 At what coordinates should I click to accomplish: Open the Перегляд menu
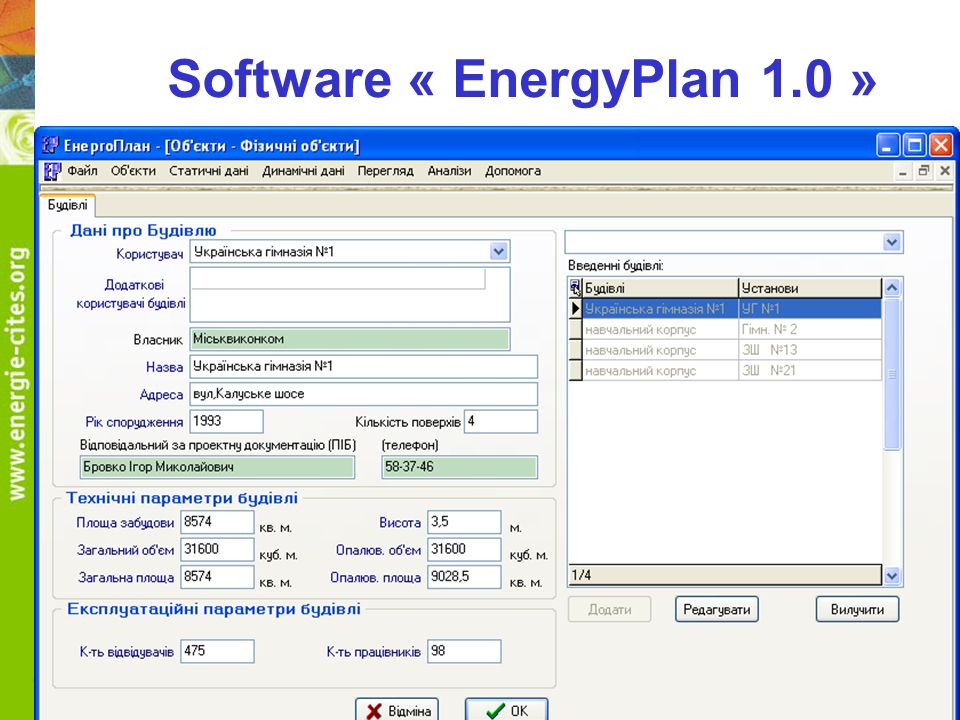(386, 171)
